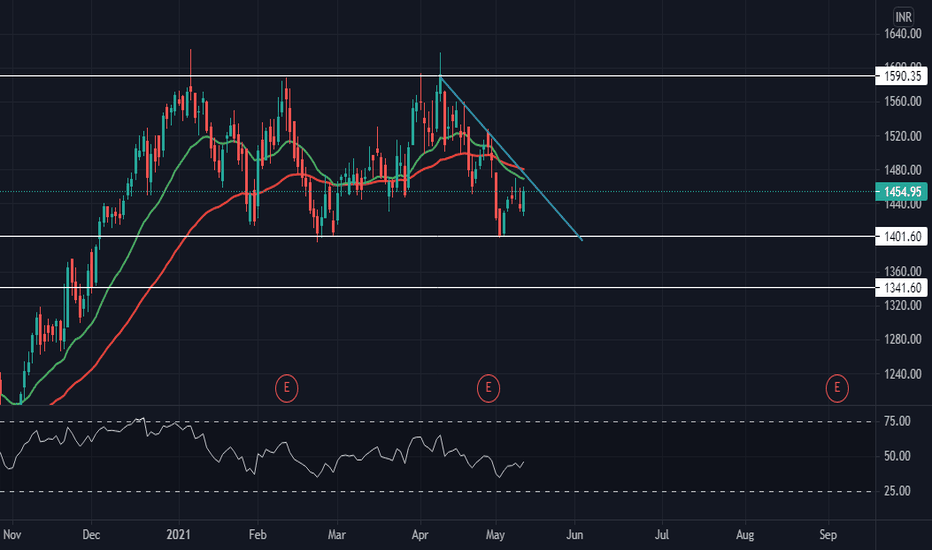The image size is (932, 550).
Task: Click the 1320.00 price axis label
Action: [902, 305]
